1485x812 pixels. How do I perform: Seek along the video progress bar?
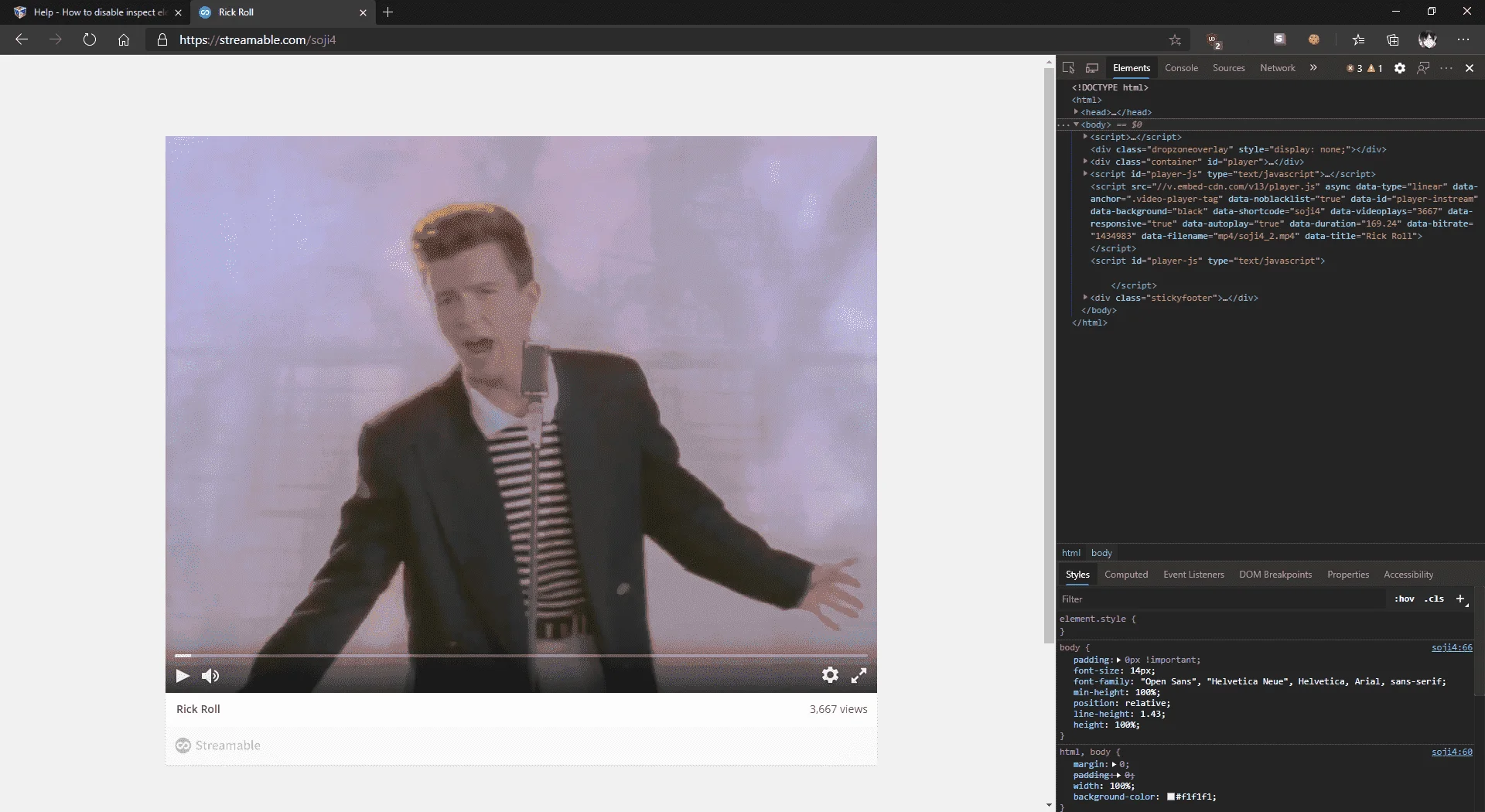point(521,656)
